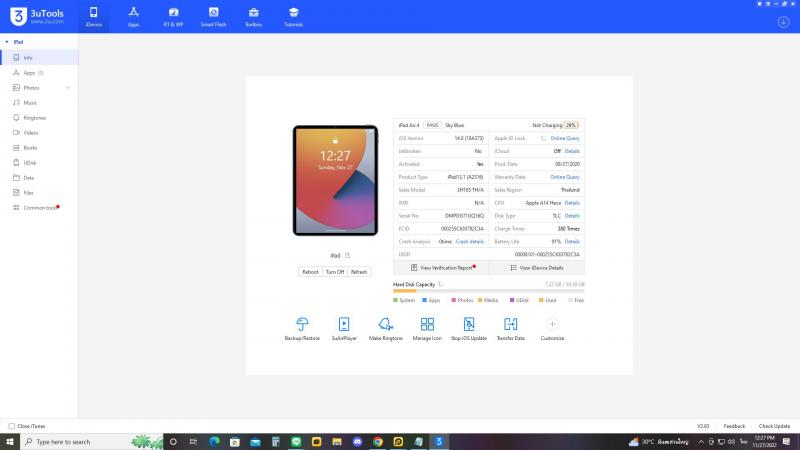Screen dimensions: 800x450
Task: Launch 3uAirPlayer from the shortcuts row
Action: pyautogui.click(x=344, y=324)
